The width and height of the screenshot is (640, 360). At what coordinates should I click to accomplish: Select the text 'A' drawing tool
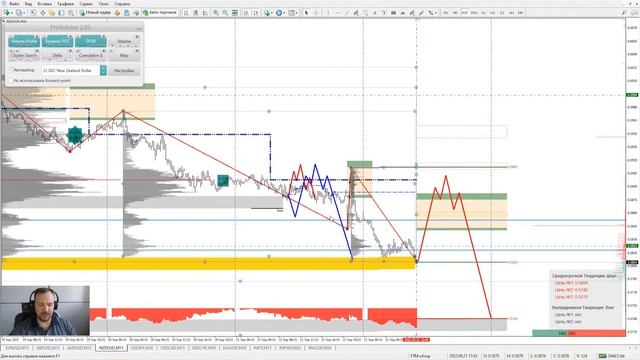(x=375, y=13)
